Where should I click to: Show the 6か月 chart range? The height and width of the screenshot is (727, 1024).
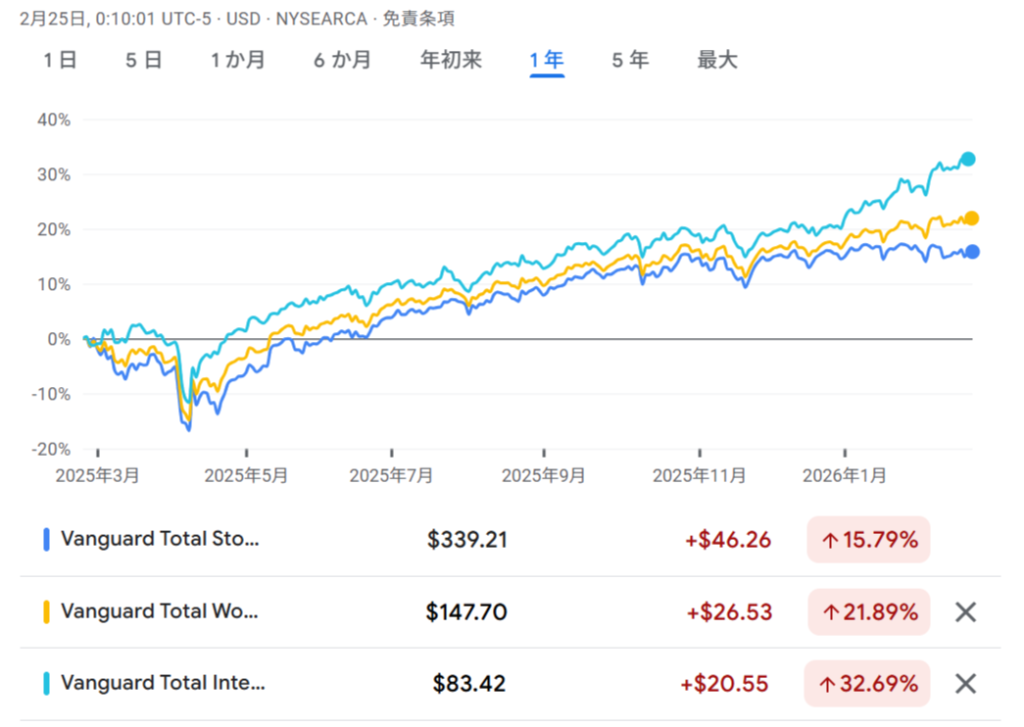point(342,60)
